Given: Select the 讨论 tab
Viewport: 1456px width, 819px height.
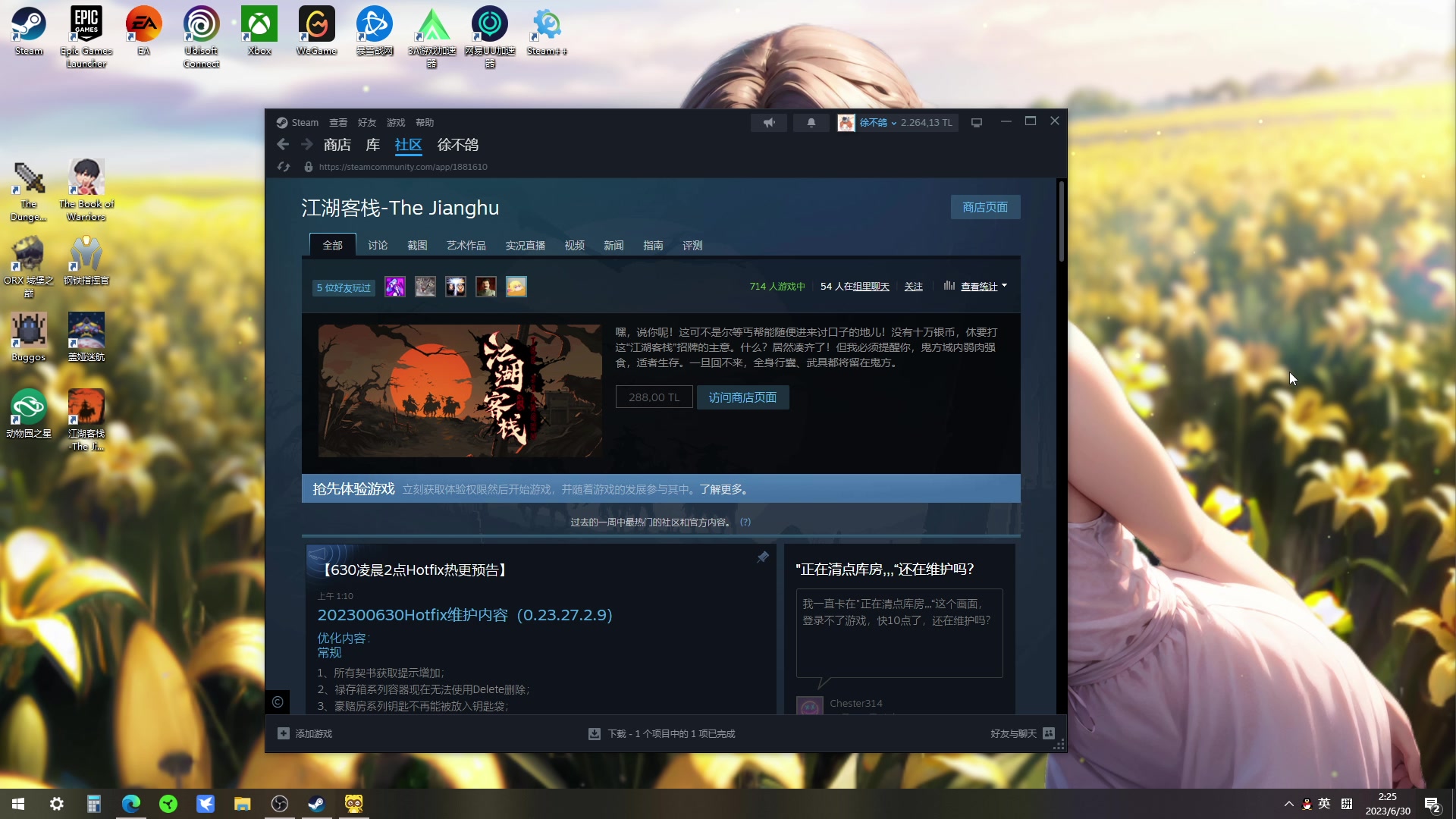Looking at the screenshot, I should [378, 245].
